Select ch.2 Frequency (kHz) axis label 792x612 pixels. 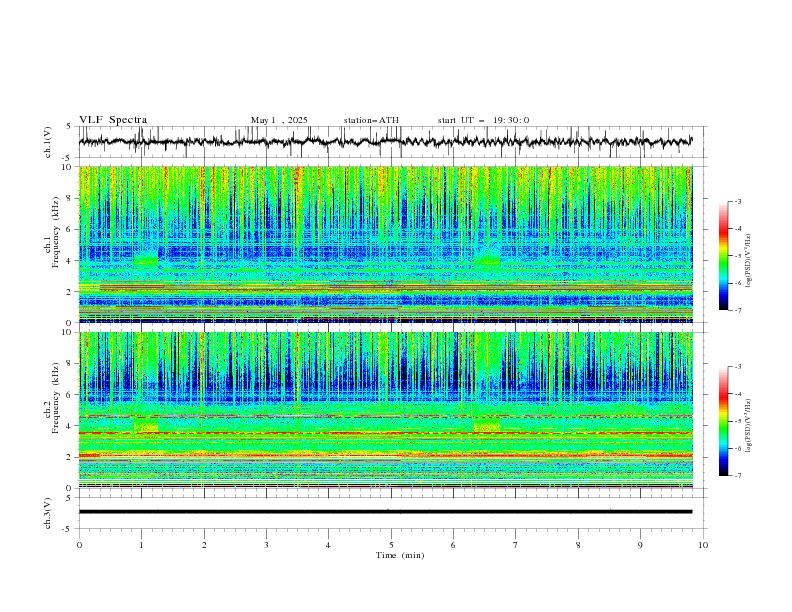coord(52,398)
